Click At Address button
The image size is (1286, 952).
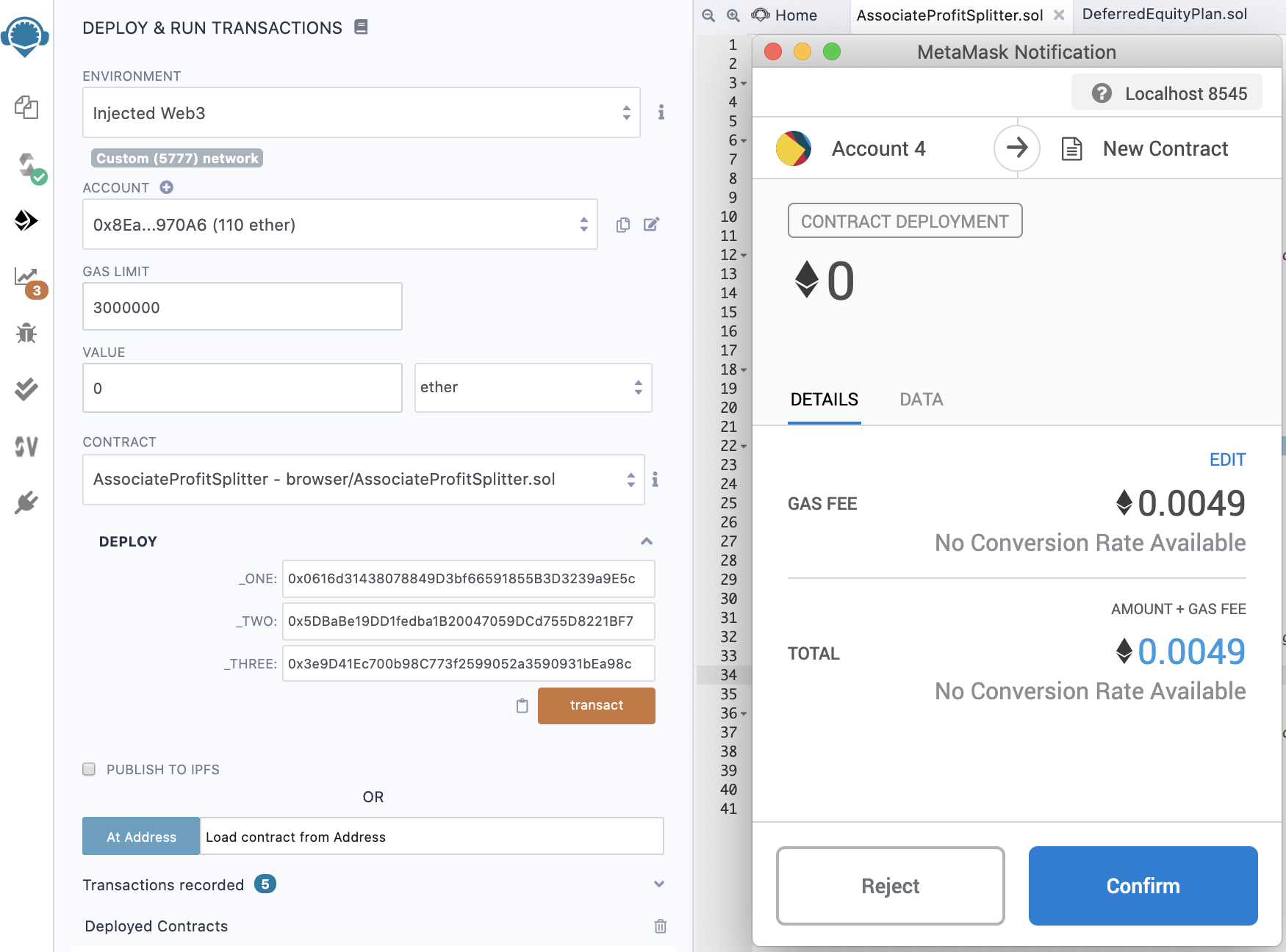click(141, 836)
